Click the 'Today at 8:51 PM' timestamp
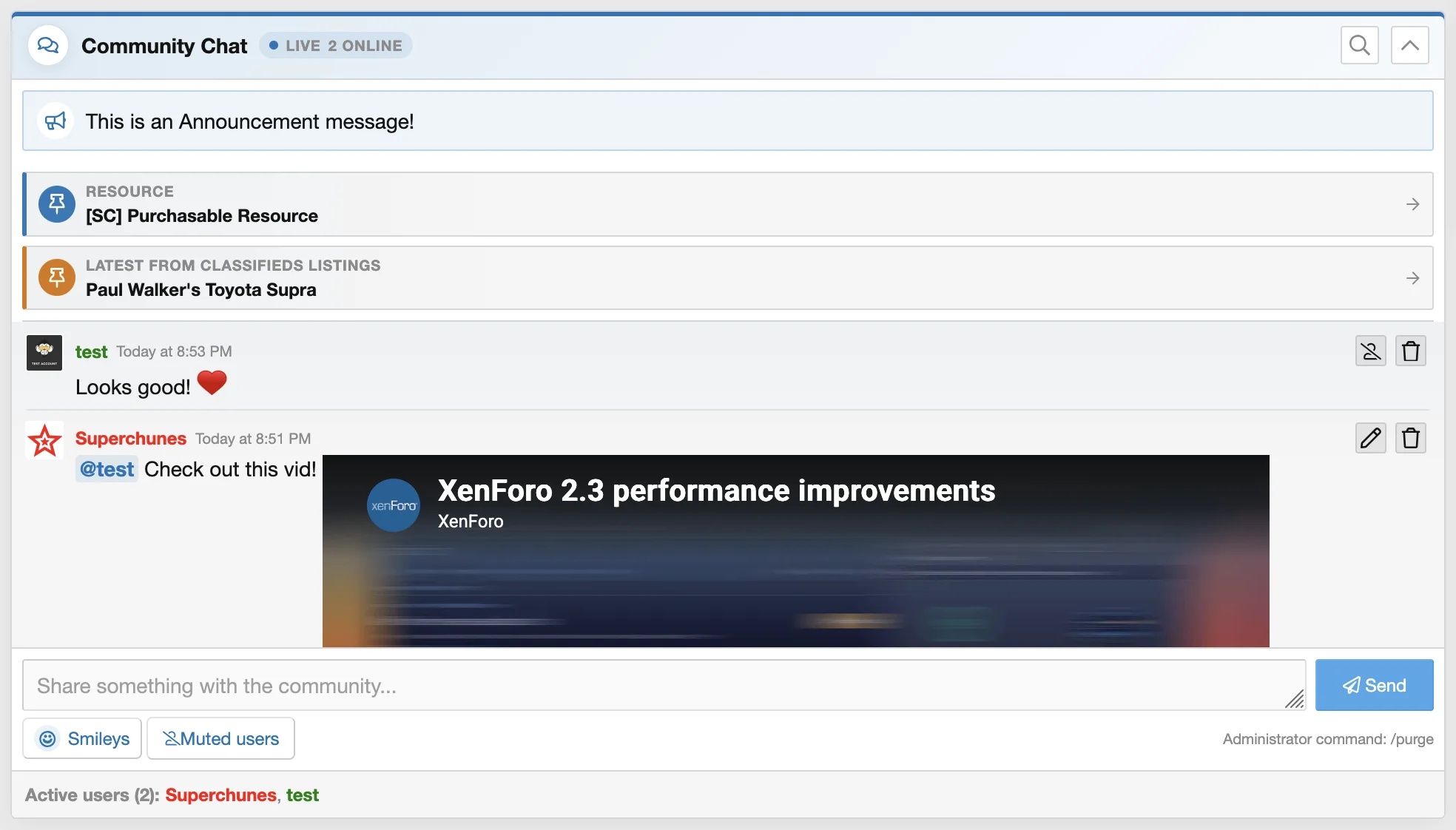Screen dimensions: 1456x830 point(253,439)
